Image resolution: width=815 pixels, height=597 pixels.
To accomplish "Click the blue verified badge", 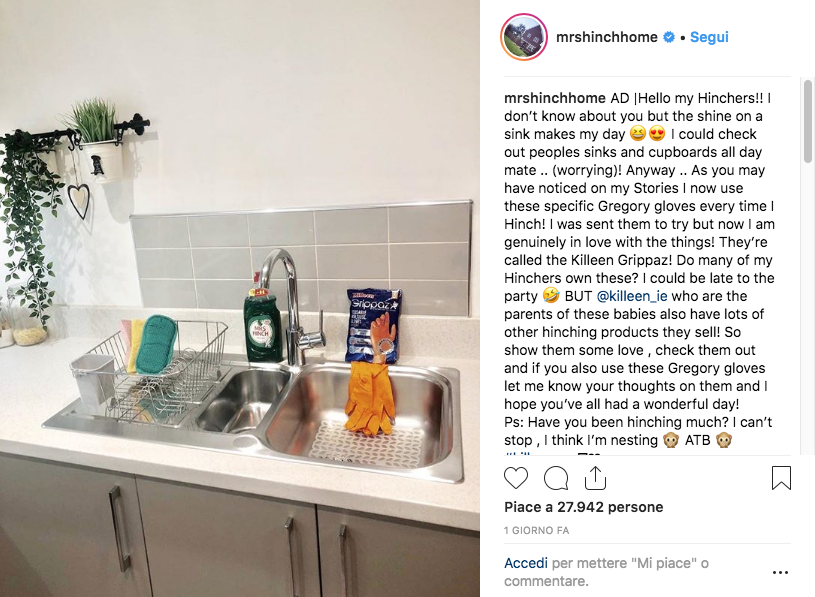I will click(669, 37).
